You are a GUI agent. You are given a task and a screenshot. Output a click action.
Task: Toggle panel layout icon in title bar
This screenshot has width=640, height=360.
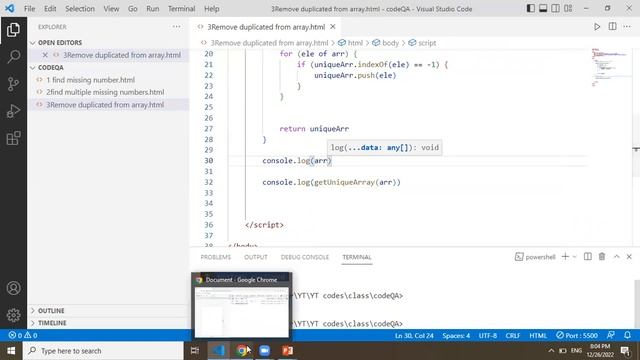click(543, 8)
